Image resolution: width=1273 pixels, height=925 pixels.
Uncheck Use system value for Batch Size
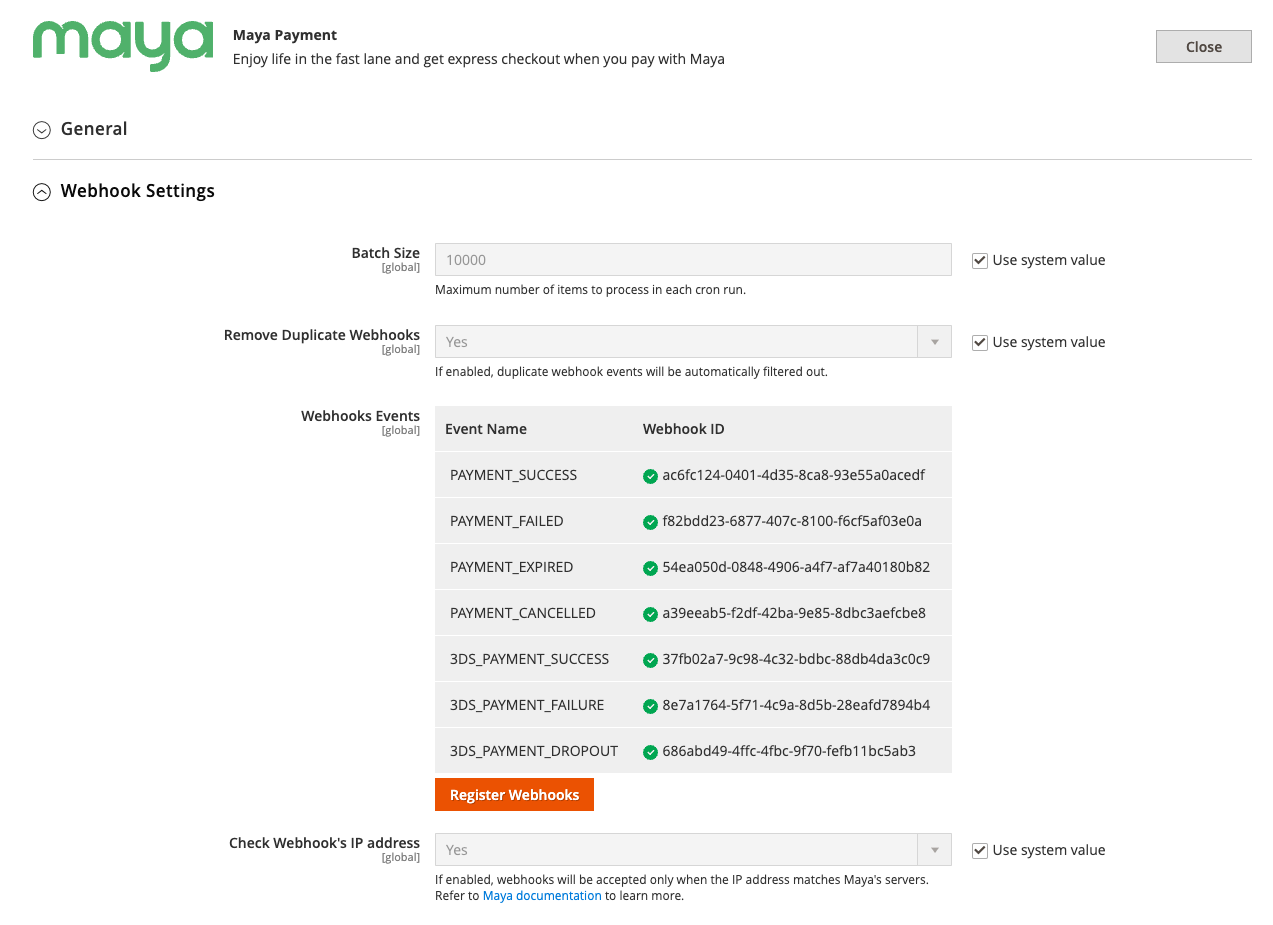[980, 261]
